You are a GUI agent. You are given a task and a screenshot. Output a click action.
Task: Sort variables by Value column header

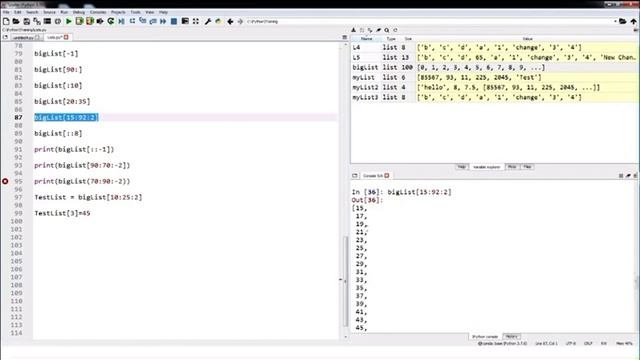tap(527, 39)
